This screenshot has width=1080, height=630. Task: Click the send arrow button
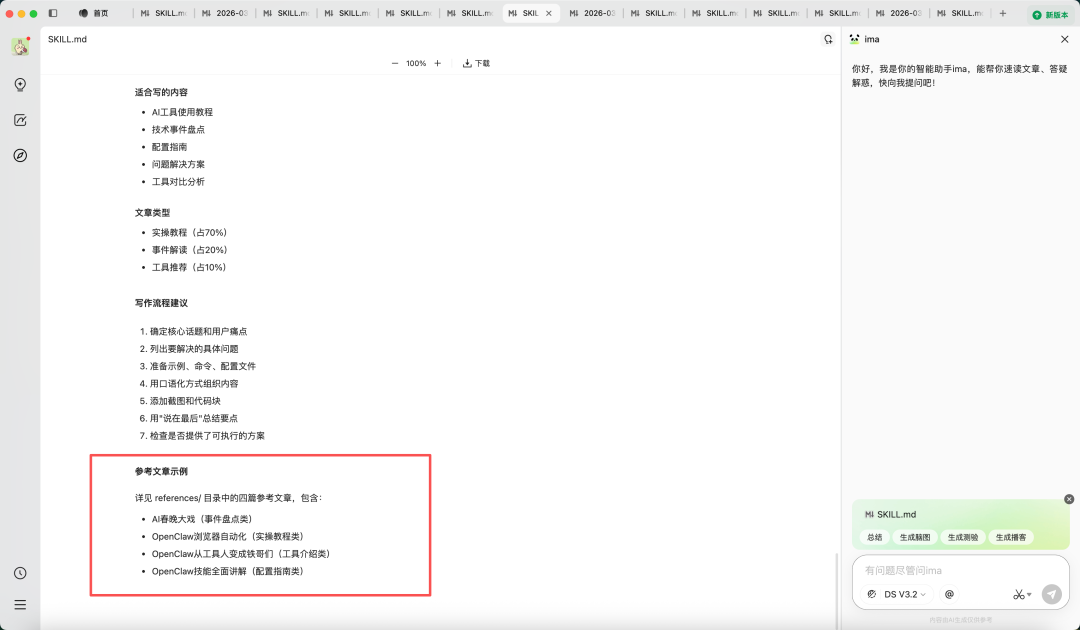(x=1052, y=594)
